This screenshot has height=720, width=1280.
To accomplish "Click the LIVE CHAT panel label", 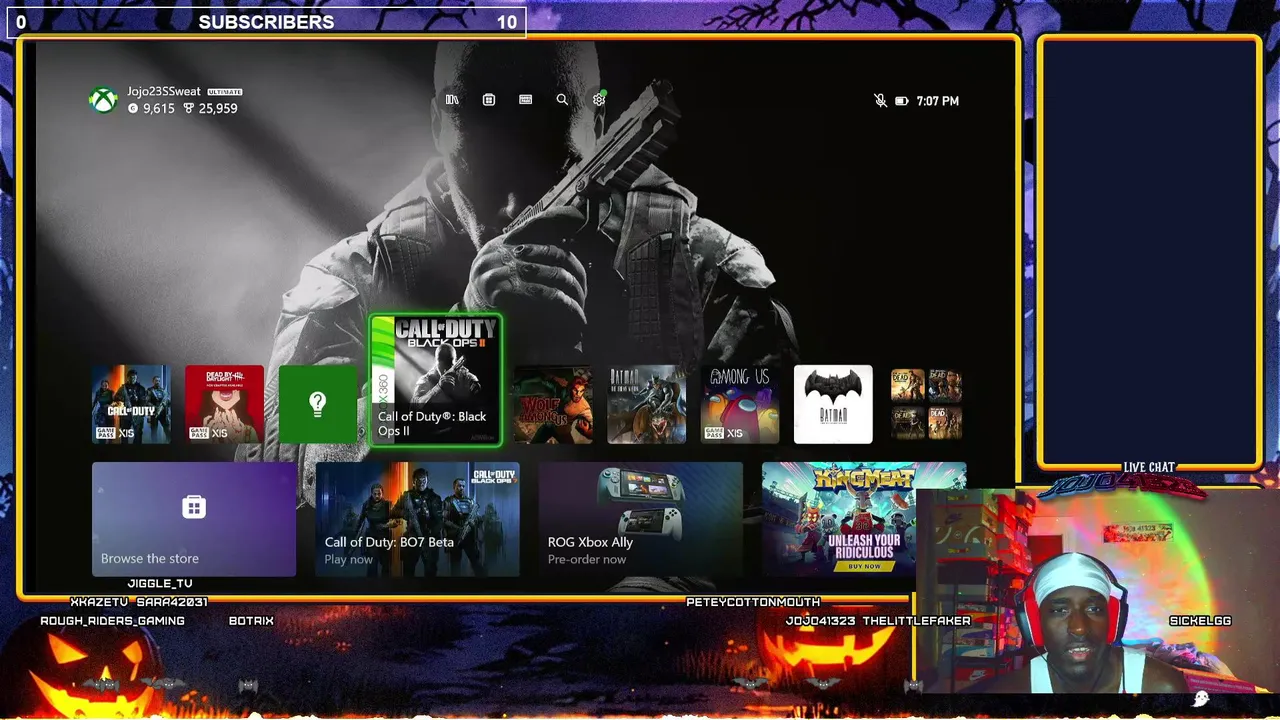I will pyautogui.click(x=1149, y=467).
